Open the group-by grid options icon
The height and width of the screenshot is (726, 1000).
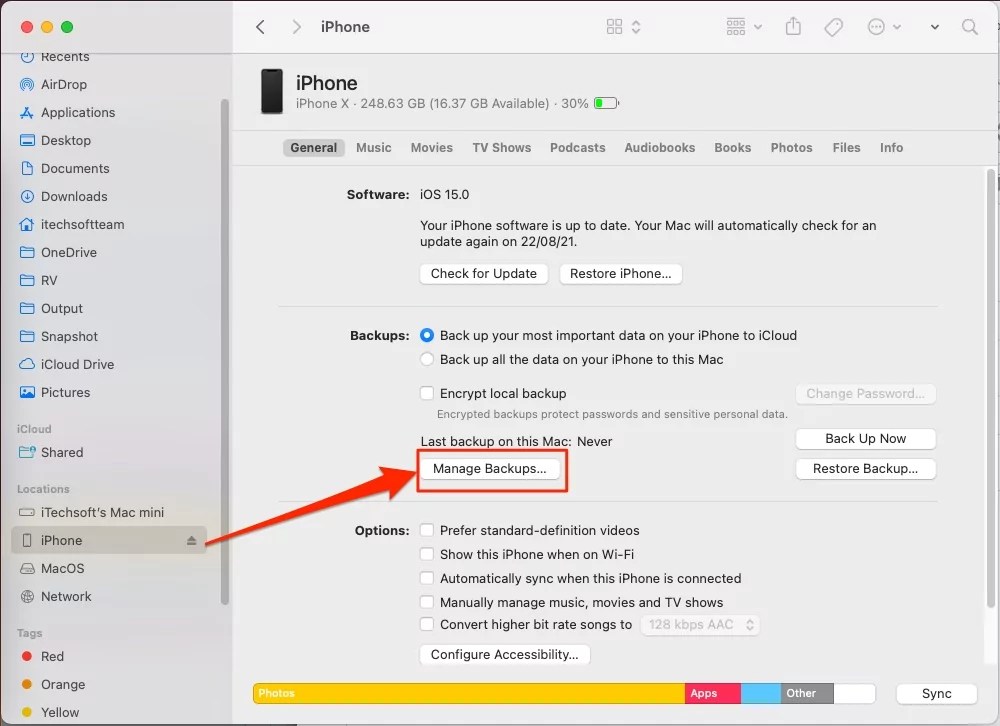735,27
